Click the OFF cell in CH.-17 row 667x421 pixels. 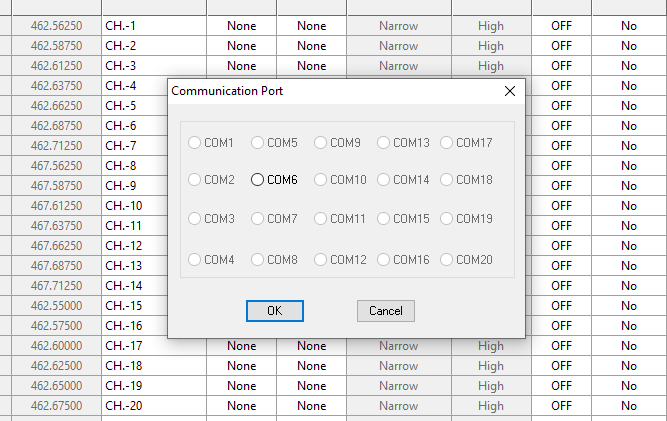coord(562,346)
